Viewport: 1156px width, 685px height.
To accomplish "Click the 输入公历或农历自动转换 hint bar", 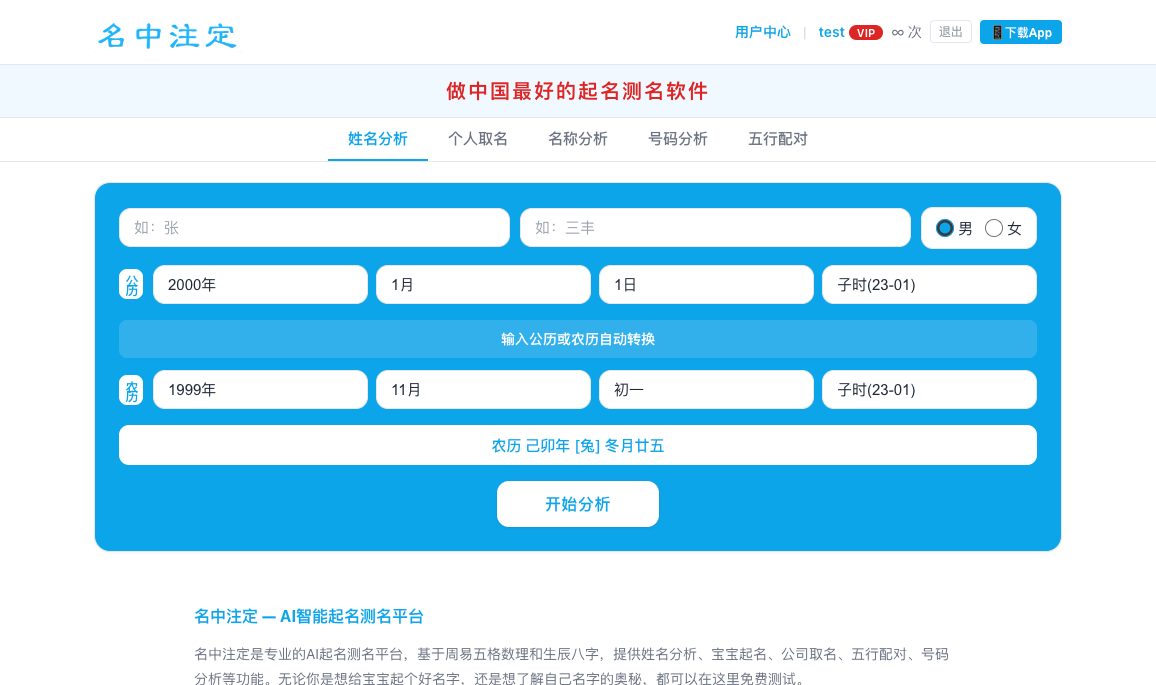I will (578, 339).
